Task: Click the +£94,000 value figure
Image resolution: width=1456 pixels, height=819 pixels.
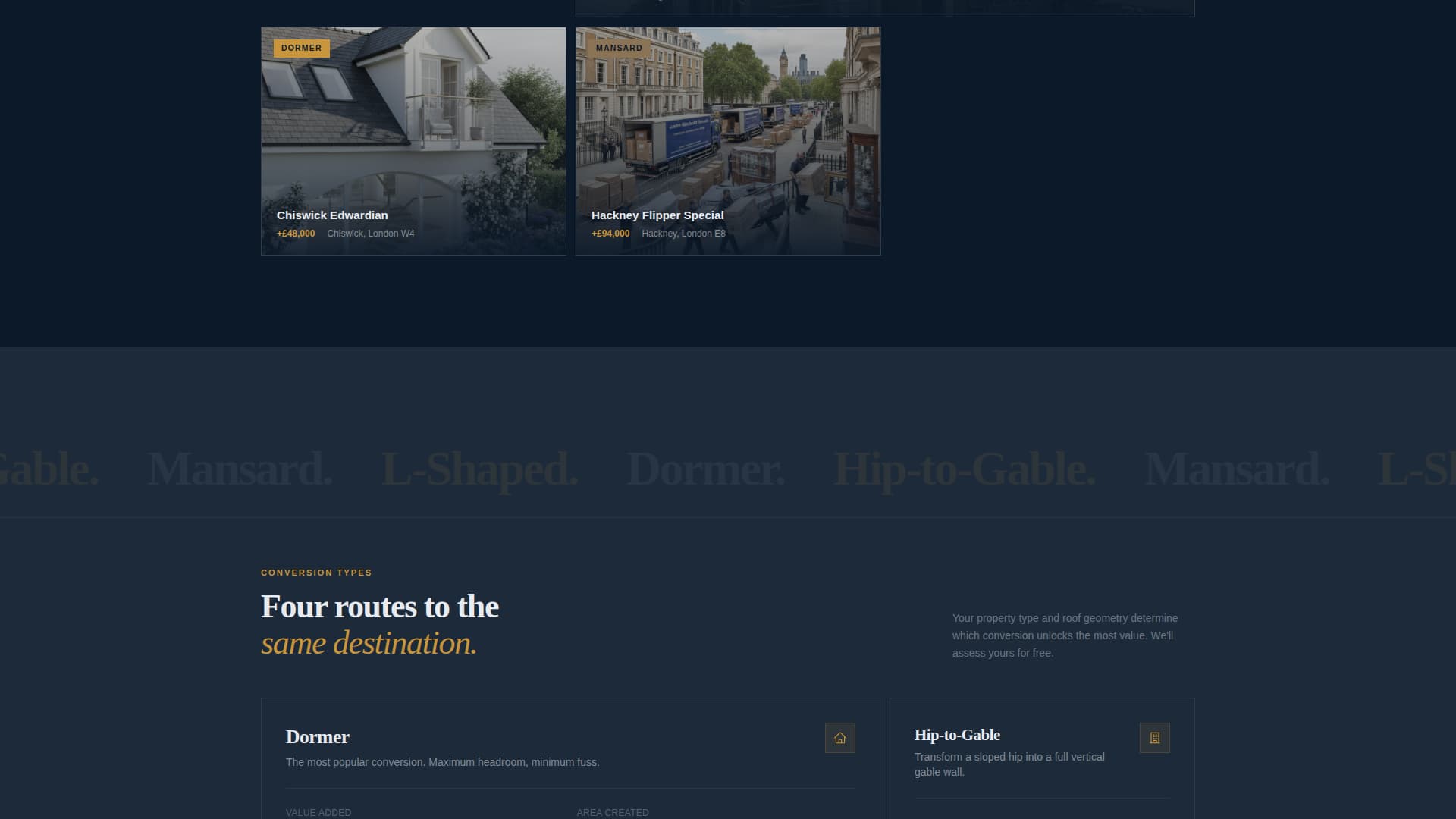Action: point(611,234)
